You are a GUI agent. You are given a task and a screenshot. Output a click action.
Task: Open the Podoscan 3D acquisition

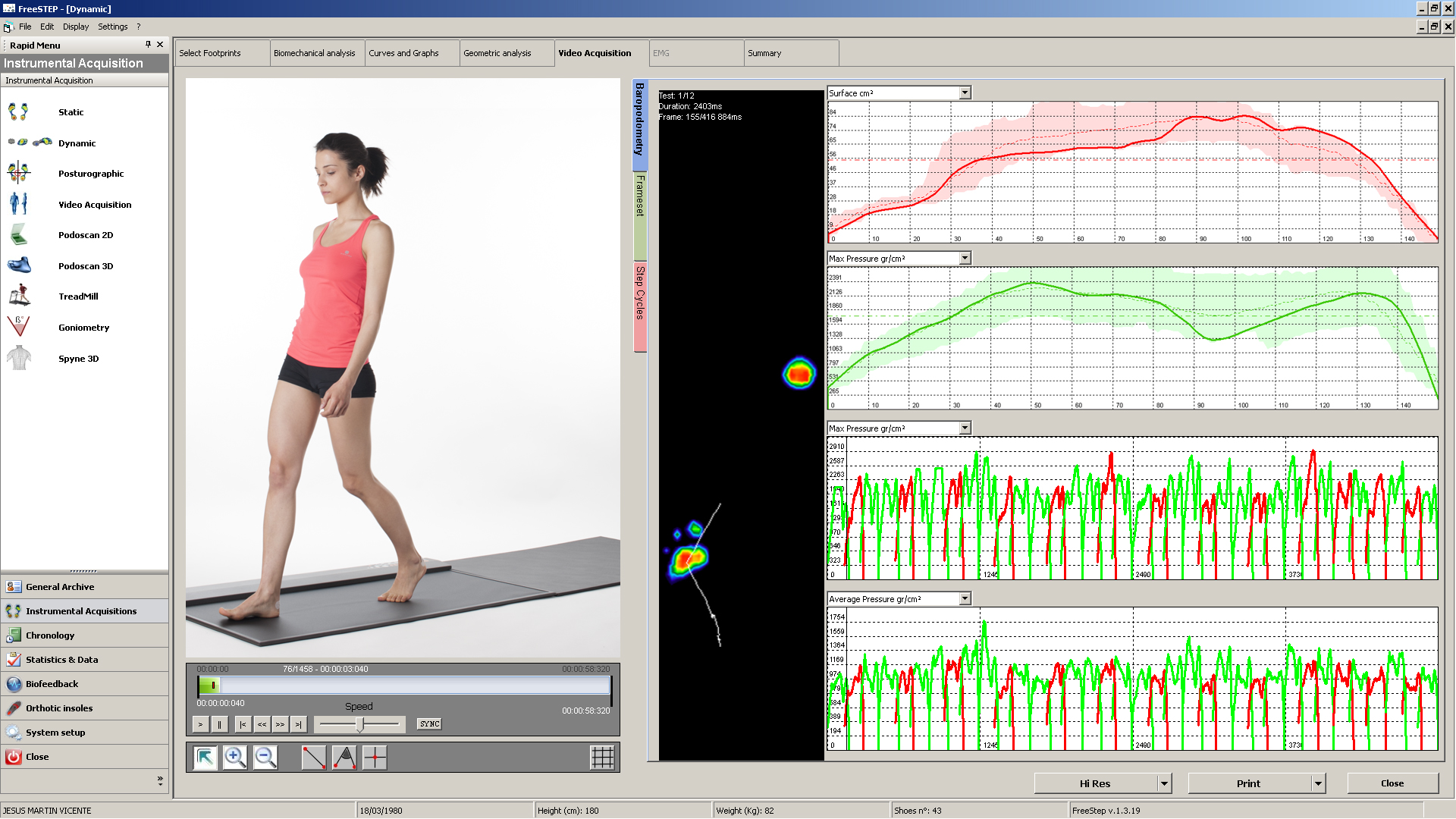coord(85,266)
